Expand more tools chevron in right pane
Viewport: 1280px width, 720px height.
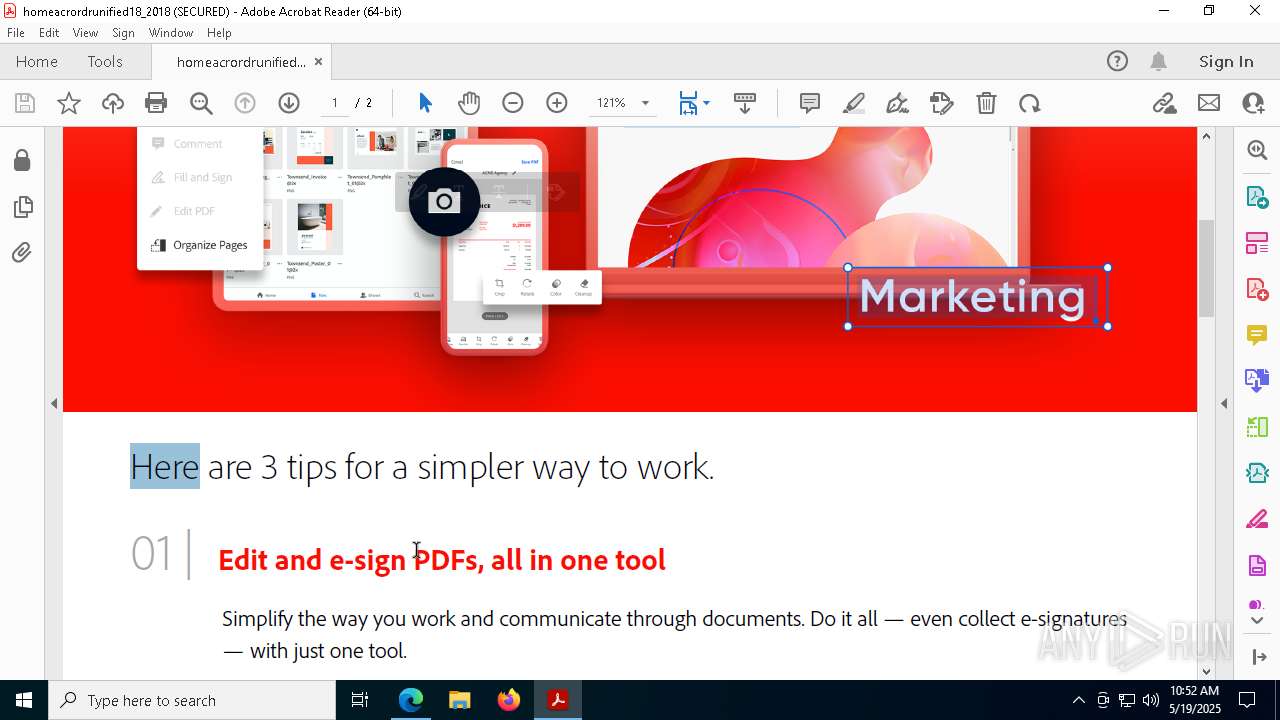tap(1257, 621)
